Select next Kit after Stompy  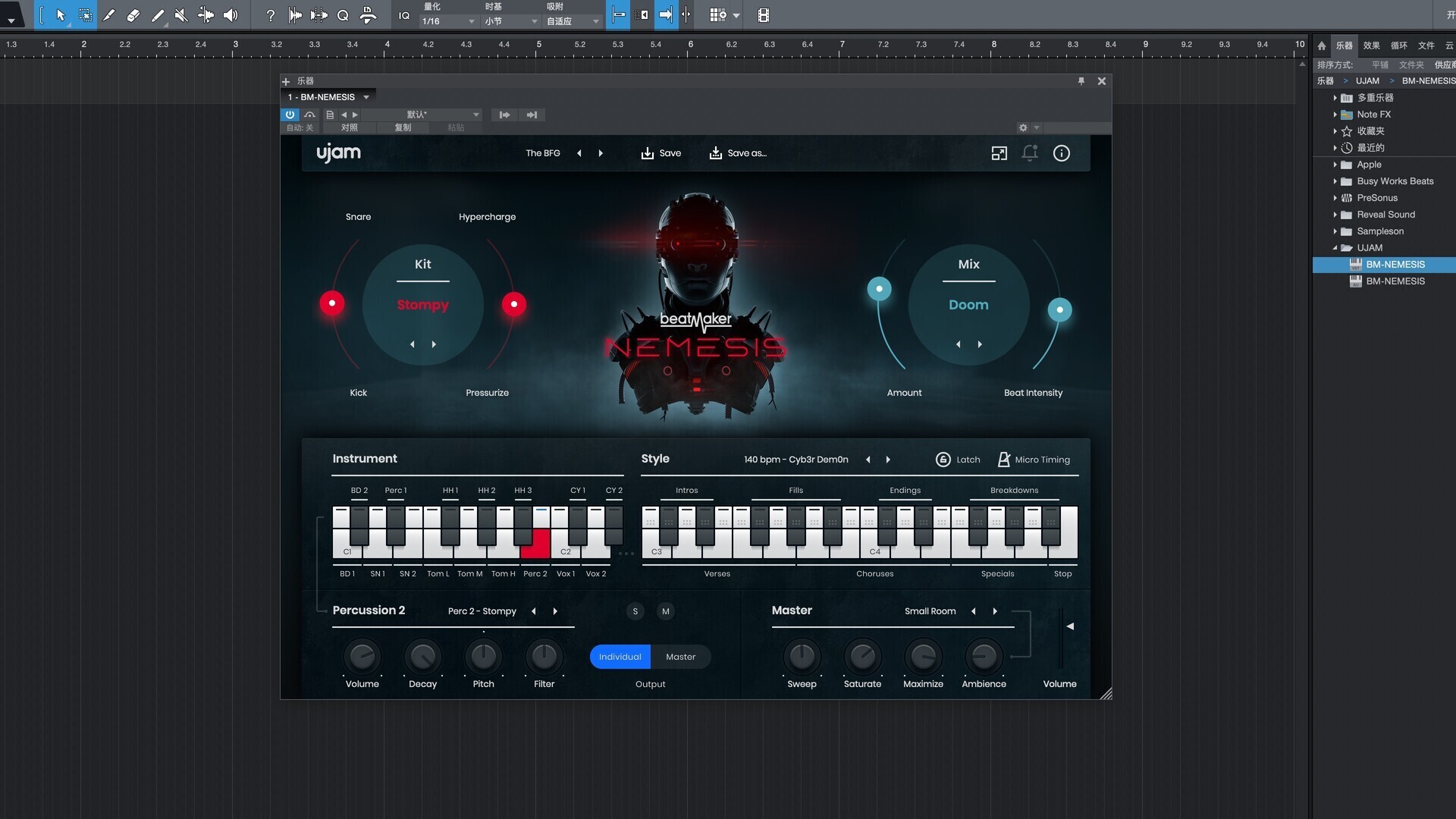point(434,344)
